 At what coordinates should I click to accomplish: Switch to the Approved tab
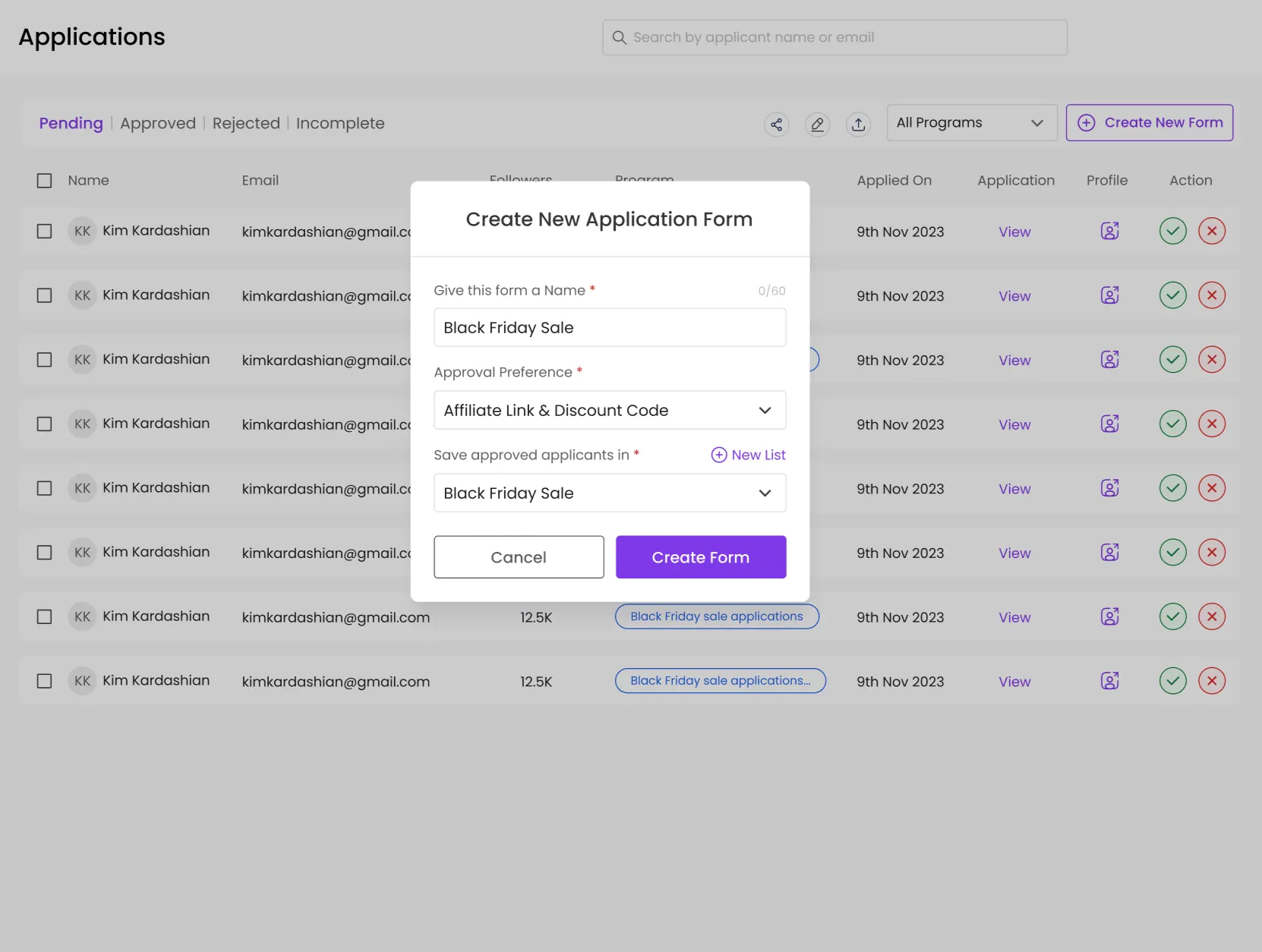[157, 123]
